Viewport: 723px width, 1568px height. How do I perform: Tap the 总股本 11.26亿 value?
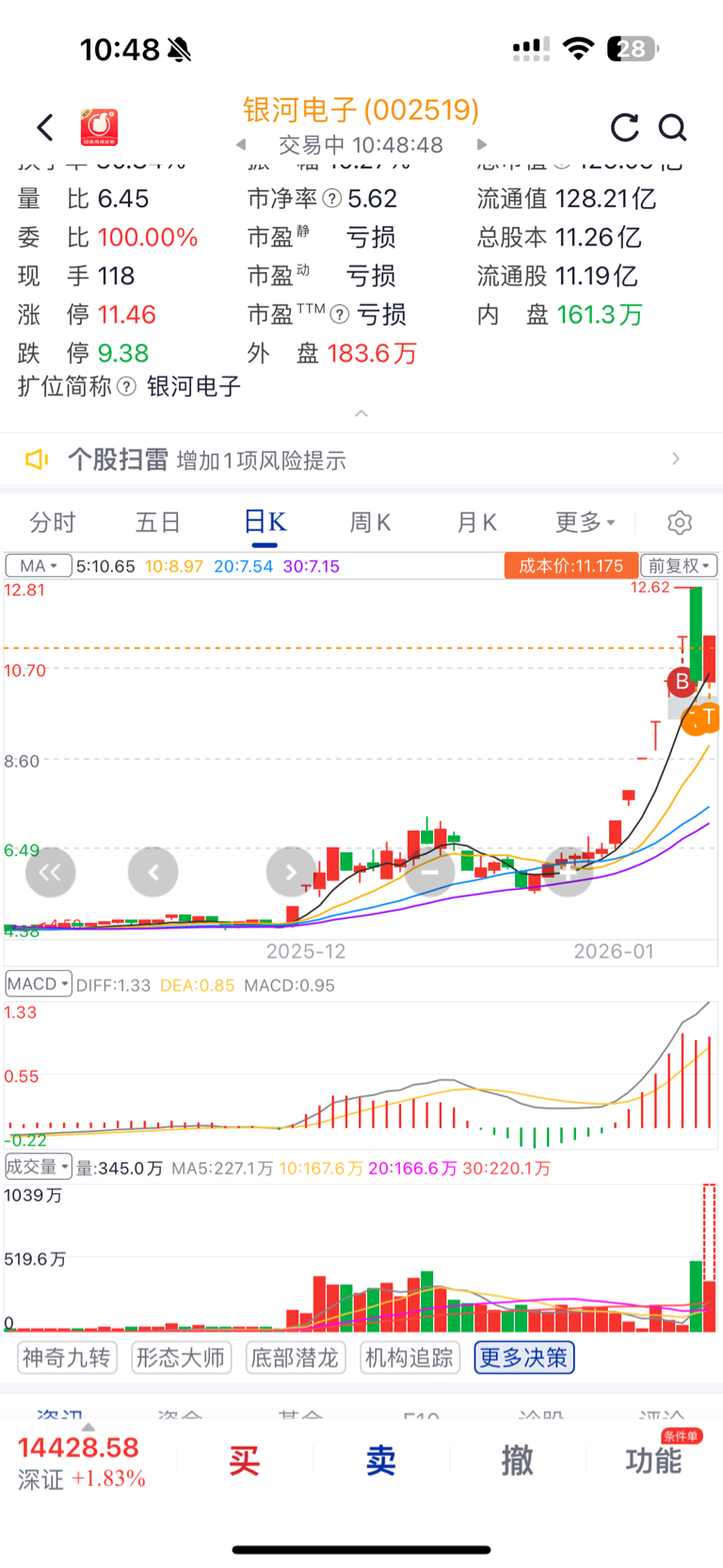(x=599, y=237)
